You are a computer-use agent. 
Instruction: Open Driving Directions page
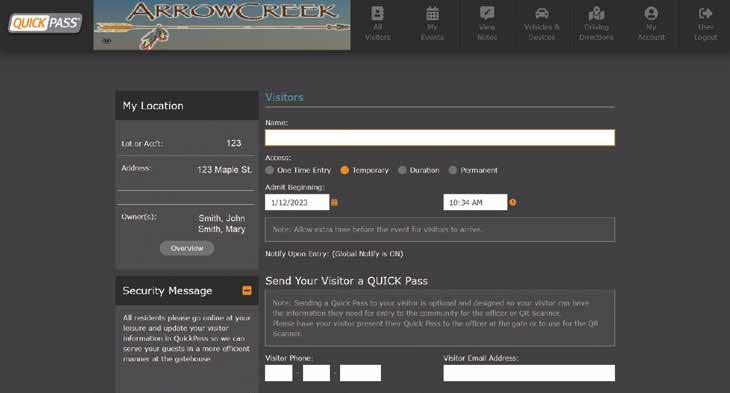point(596,23)
